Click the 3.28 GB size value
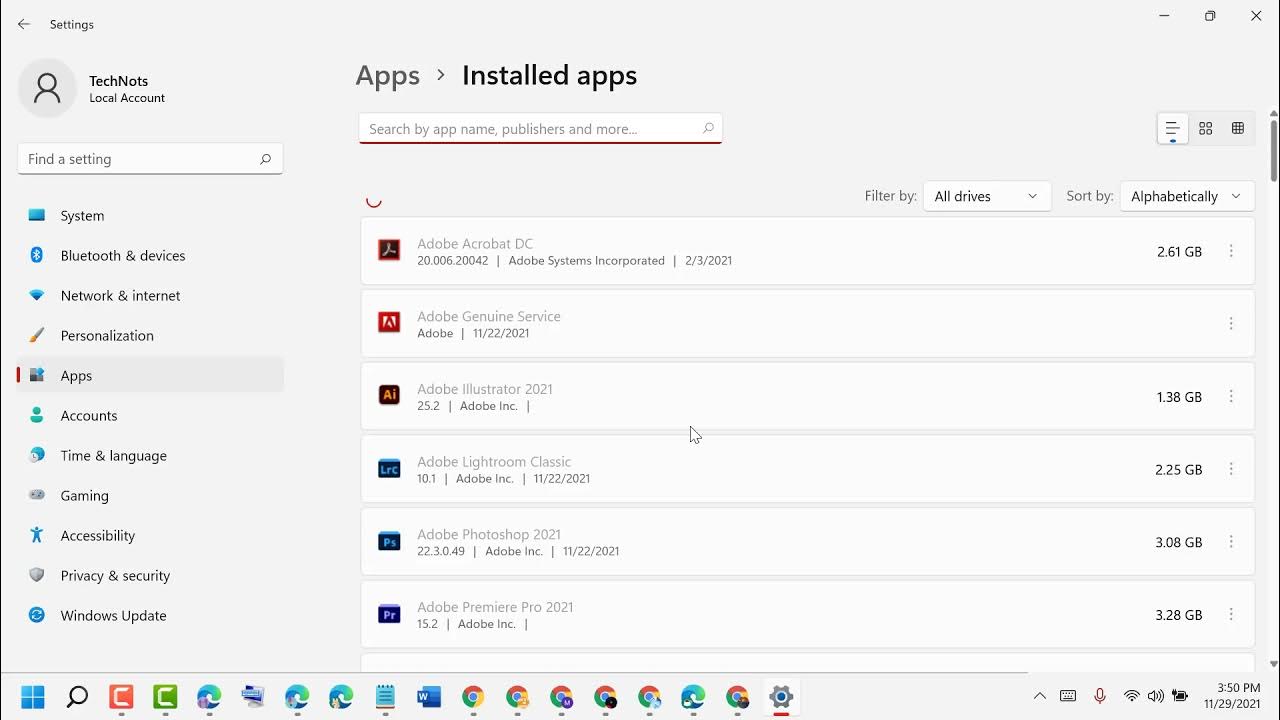The image size is (1280, 720). tap(1179, 615)
